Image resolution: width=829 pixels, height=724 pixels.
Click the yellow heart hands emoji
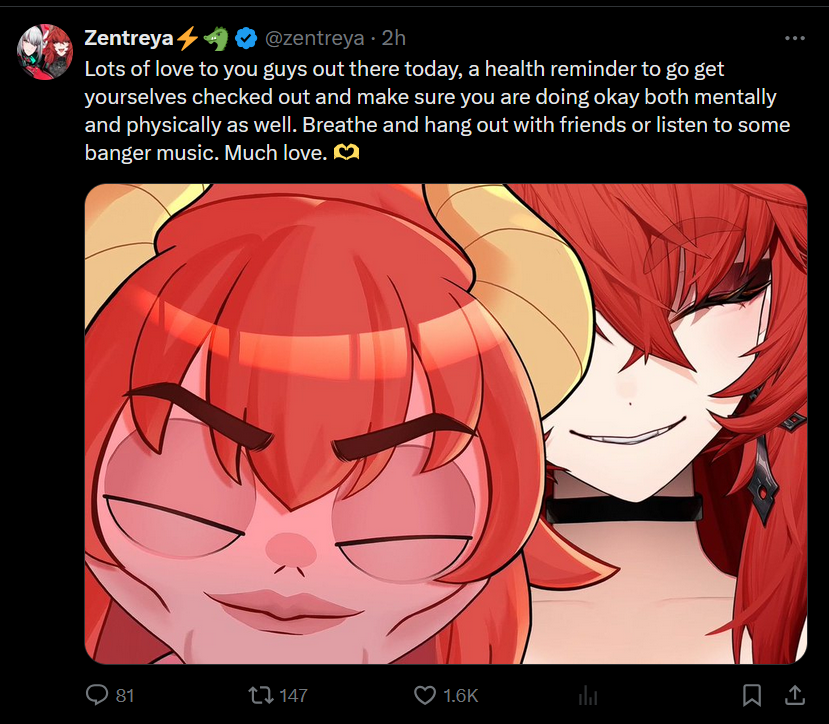346,153
